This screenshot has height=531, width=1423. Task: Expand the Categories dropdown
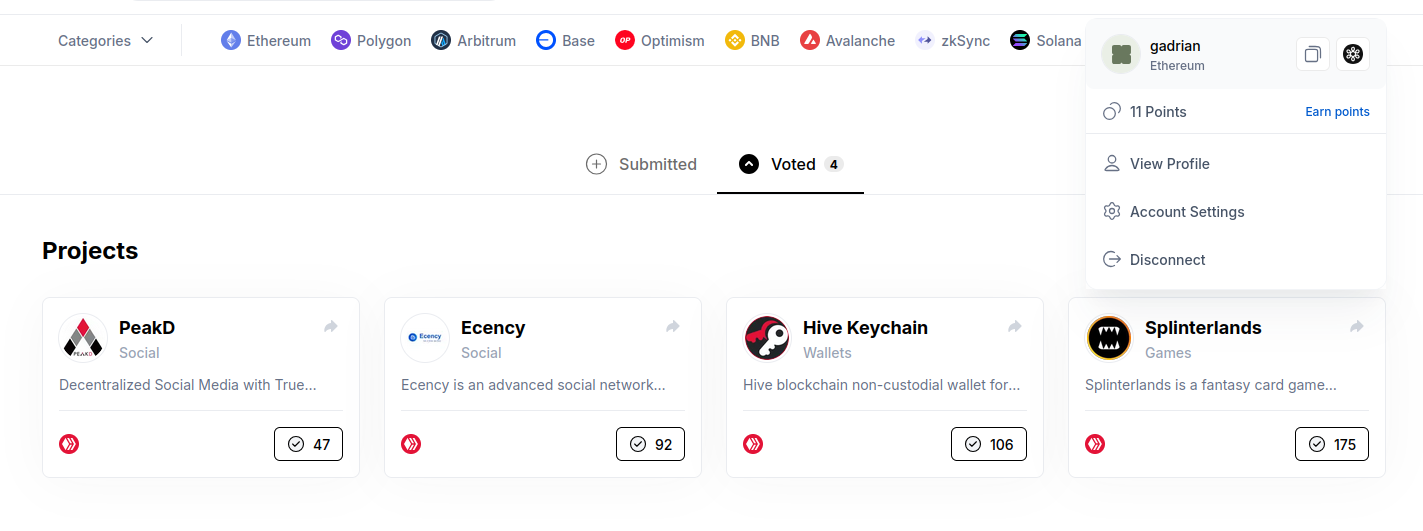(105, 41)
